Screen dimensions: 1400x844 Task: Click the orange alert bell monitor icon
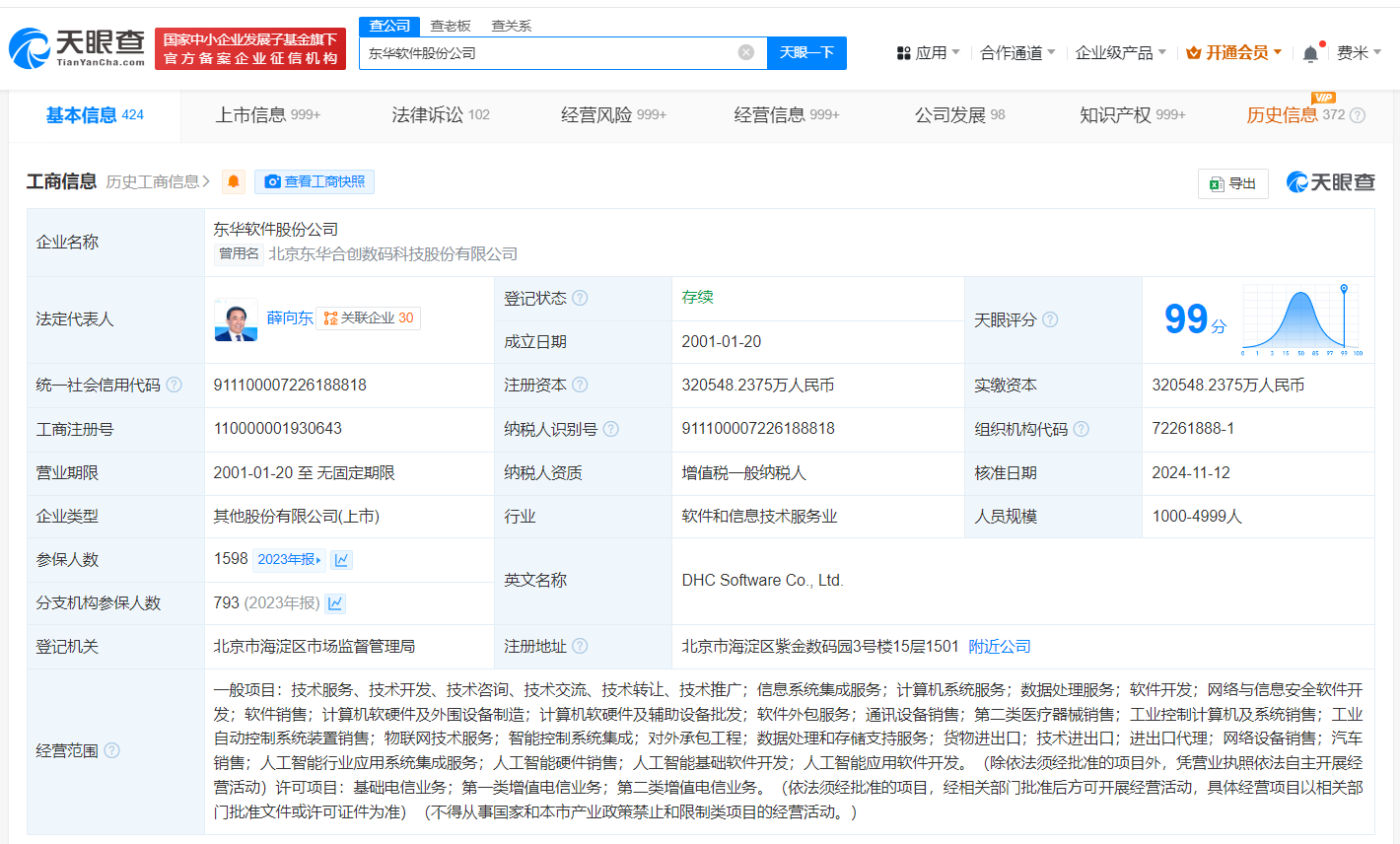[234, 181]
